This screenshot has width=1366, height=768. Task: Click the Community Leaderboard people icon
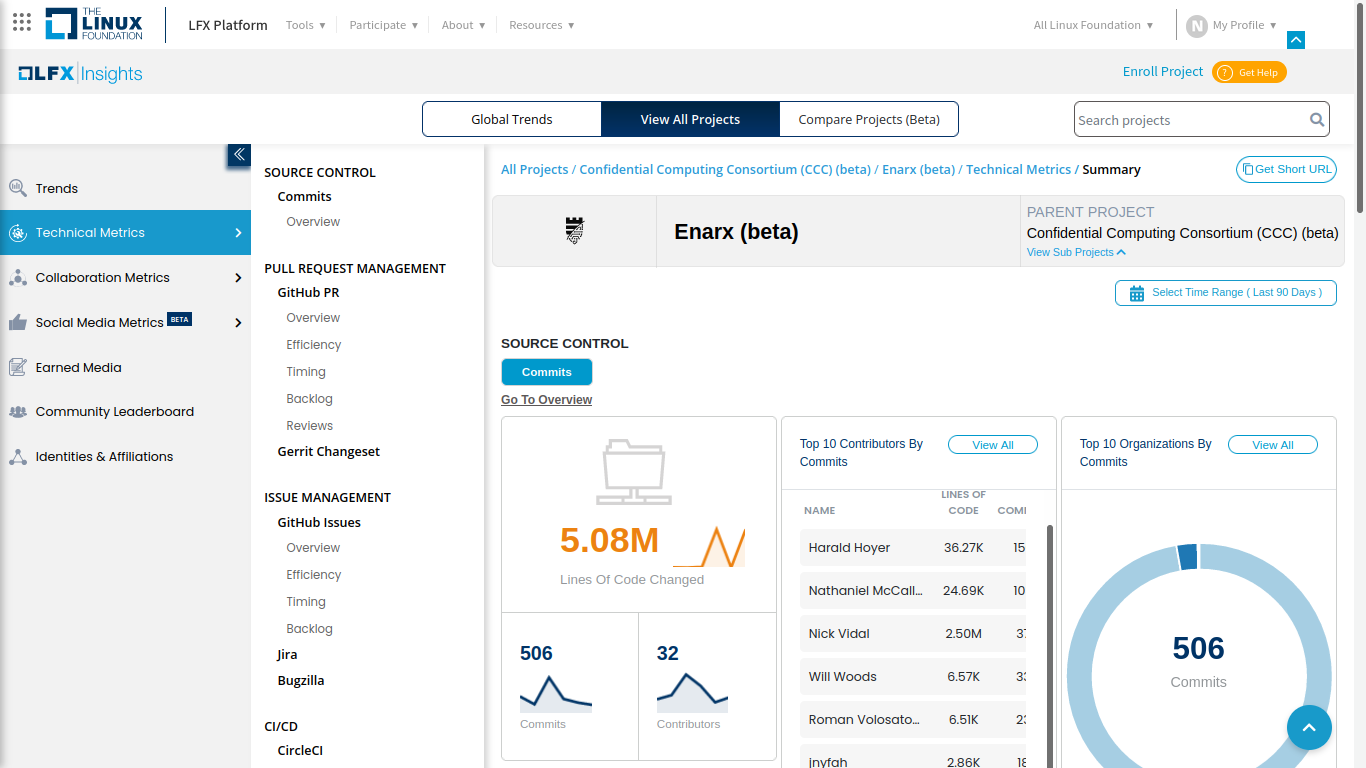pyautogui.click(x=17, y=411)
